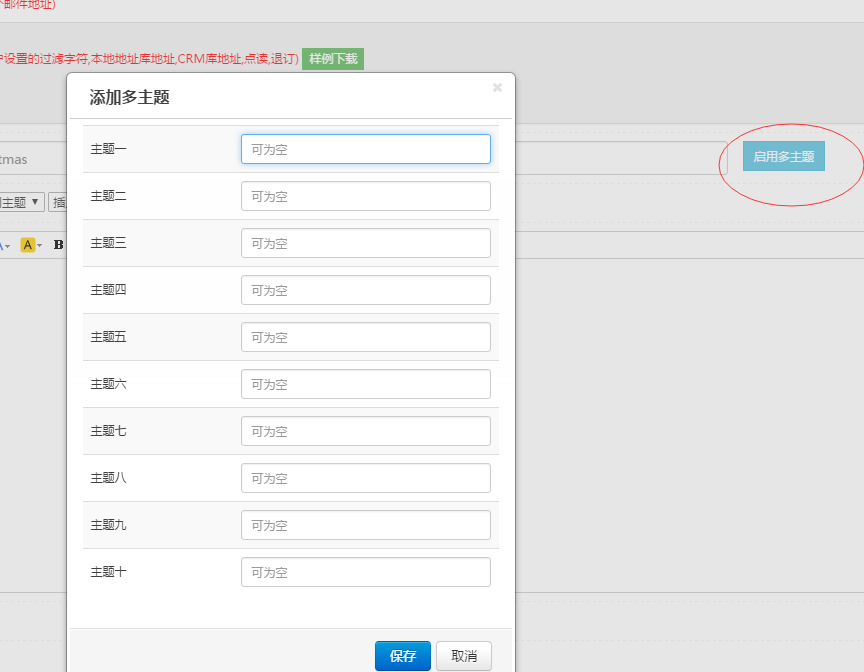
Task: Toggle bold formatting in the editor toolbar
Action: point(58,245)
